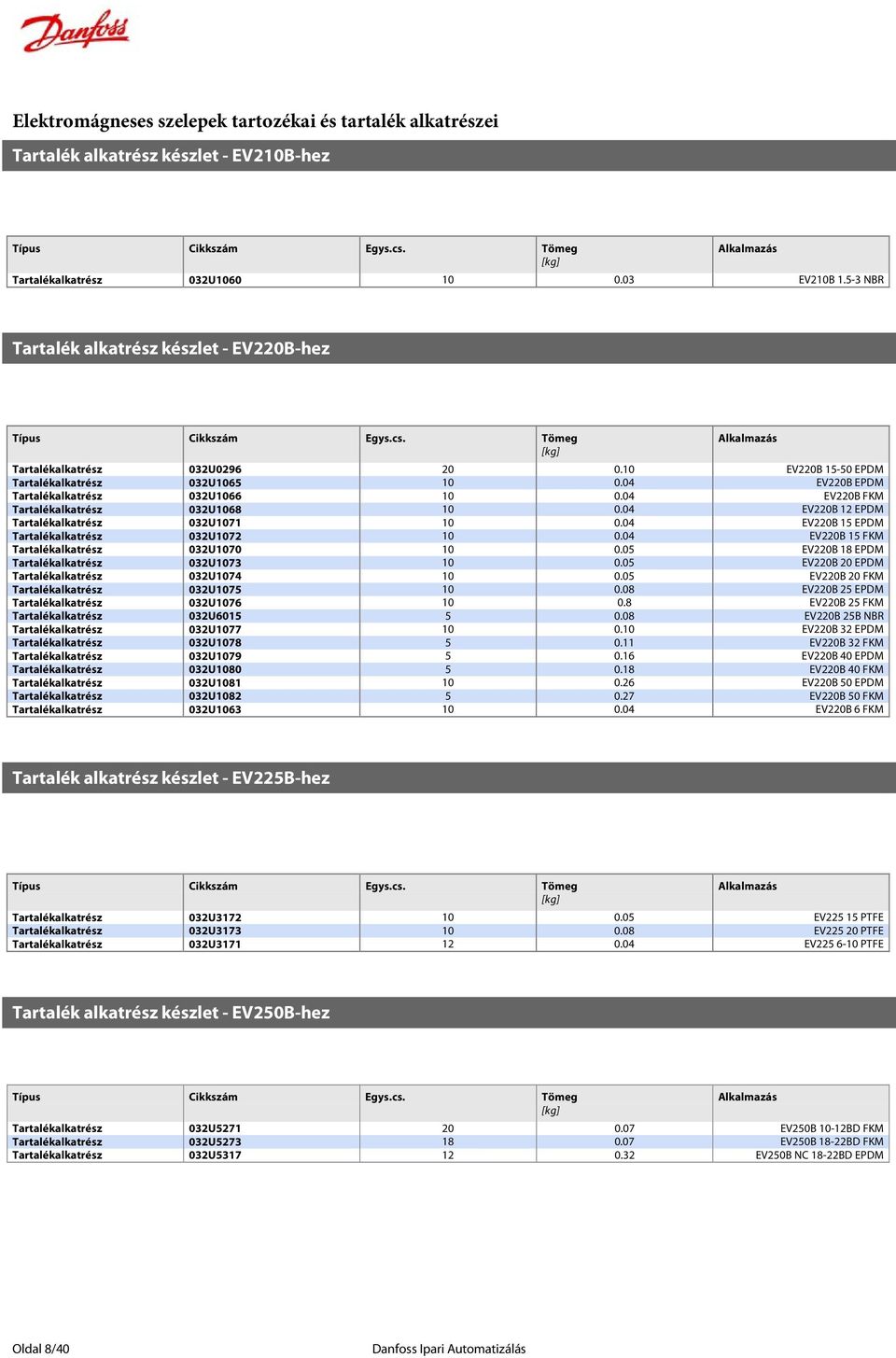This screenshot has height=1358, width=896.
Task: Select part number 032U1073
Action: (x=215, y=563)
